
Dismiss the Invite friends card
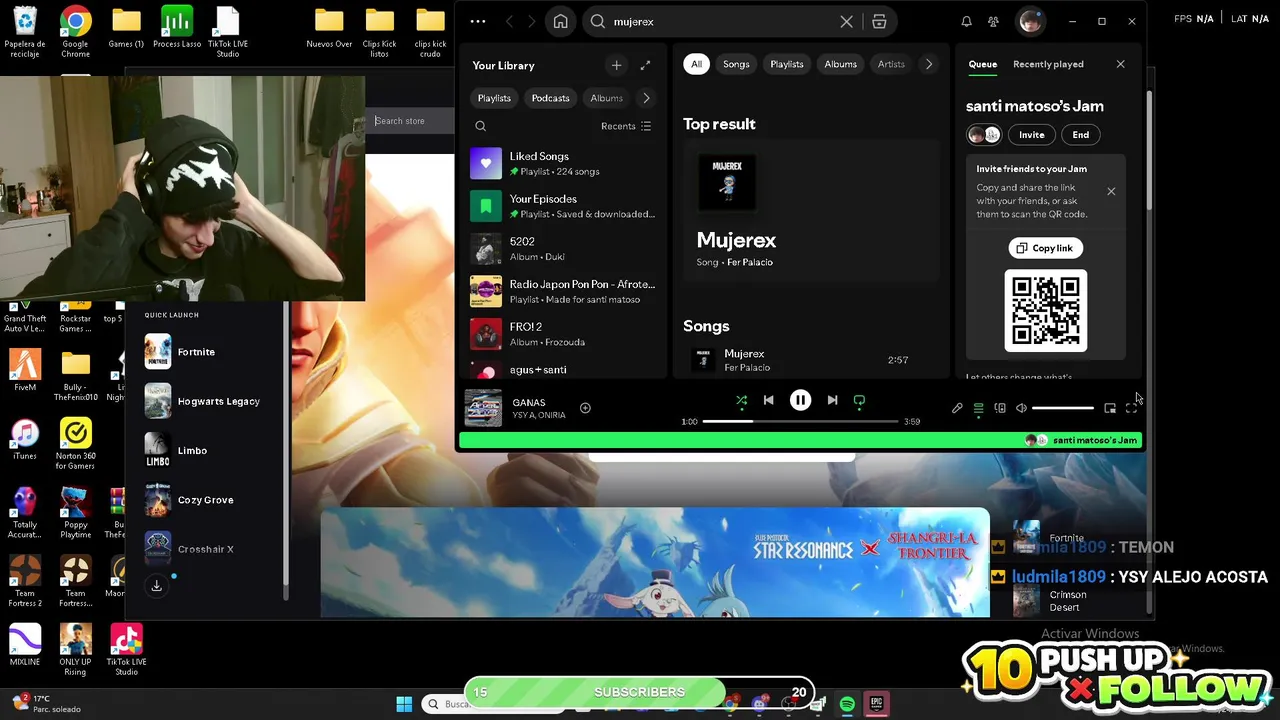1111,191
